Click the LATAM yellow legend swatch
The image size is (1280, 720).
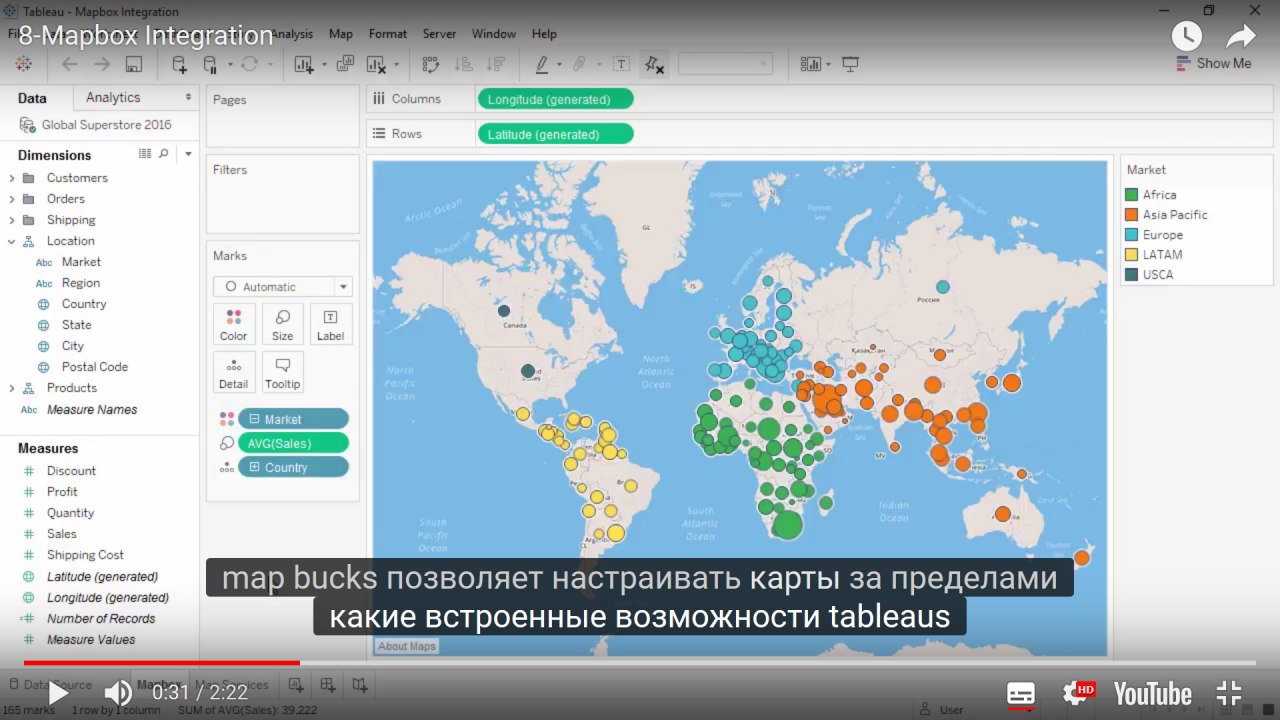click(1132, 255)
